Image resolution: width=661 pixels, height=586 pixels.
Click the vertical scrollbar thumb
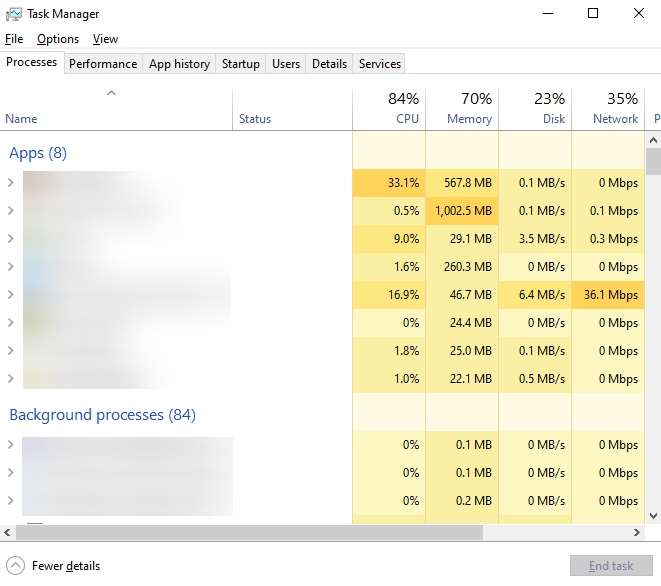coord(653,161)
